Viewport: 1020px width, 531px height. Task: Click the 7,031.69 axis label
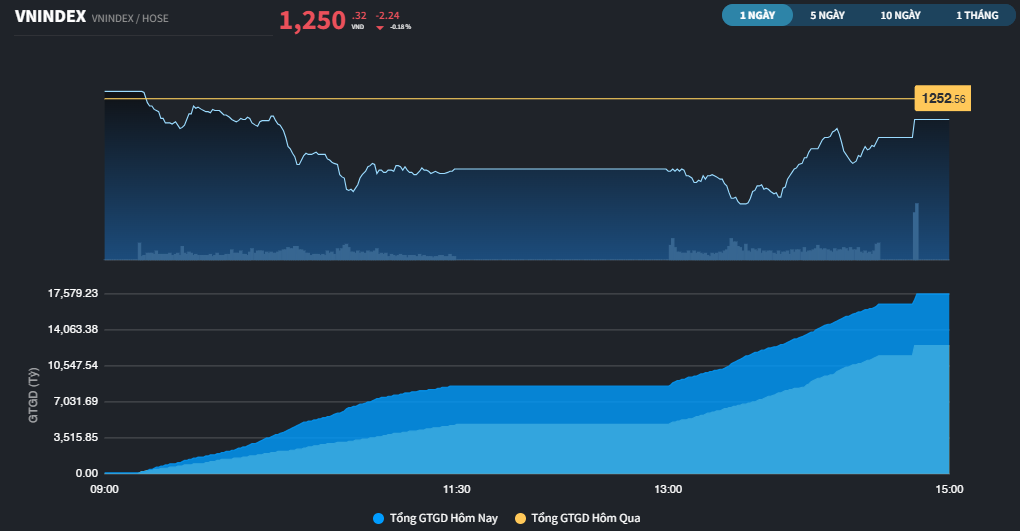[75, 401]
